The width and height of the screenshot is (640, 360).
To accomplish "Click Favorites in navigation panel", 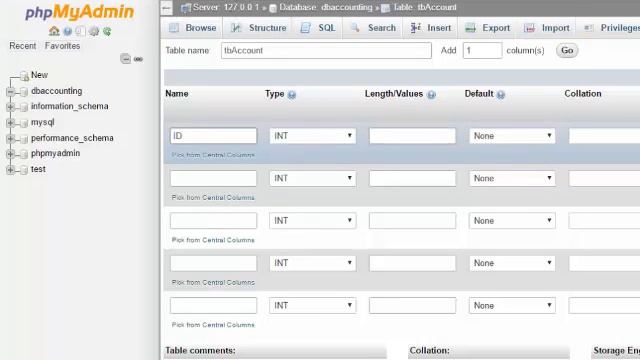I will pos(62,46).
